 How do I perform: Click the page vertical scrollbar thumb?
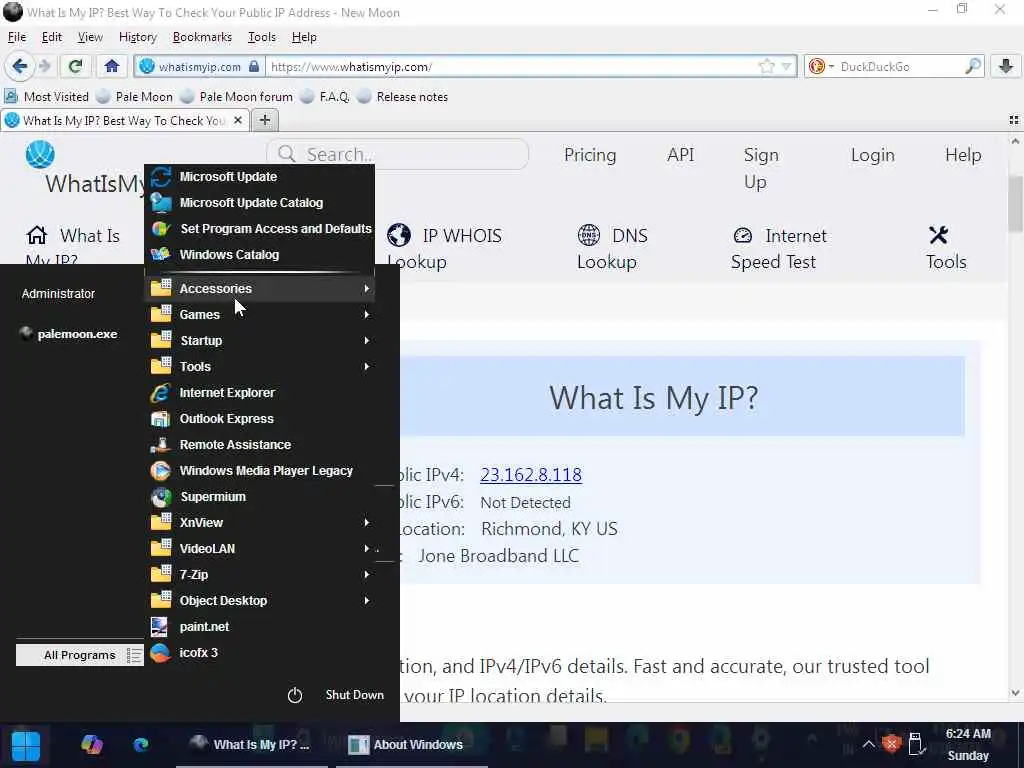1016,202
